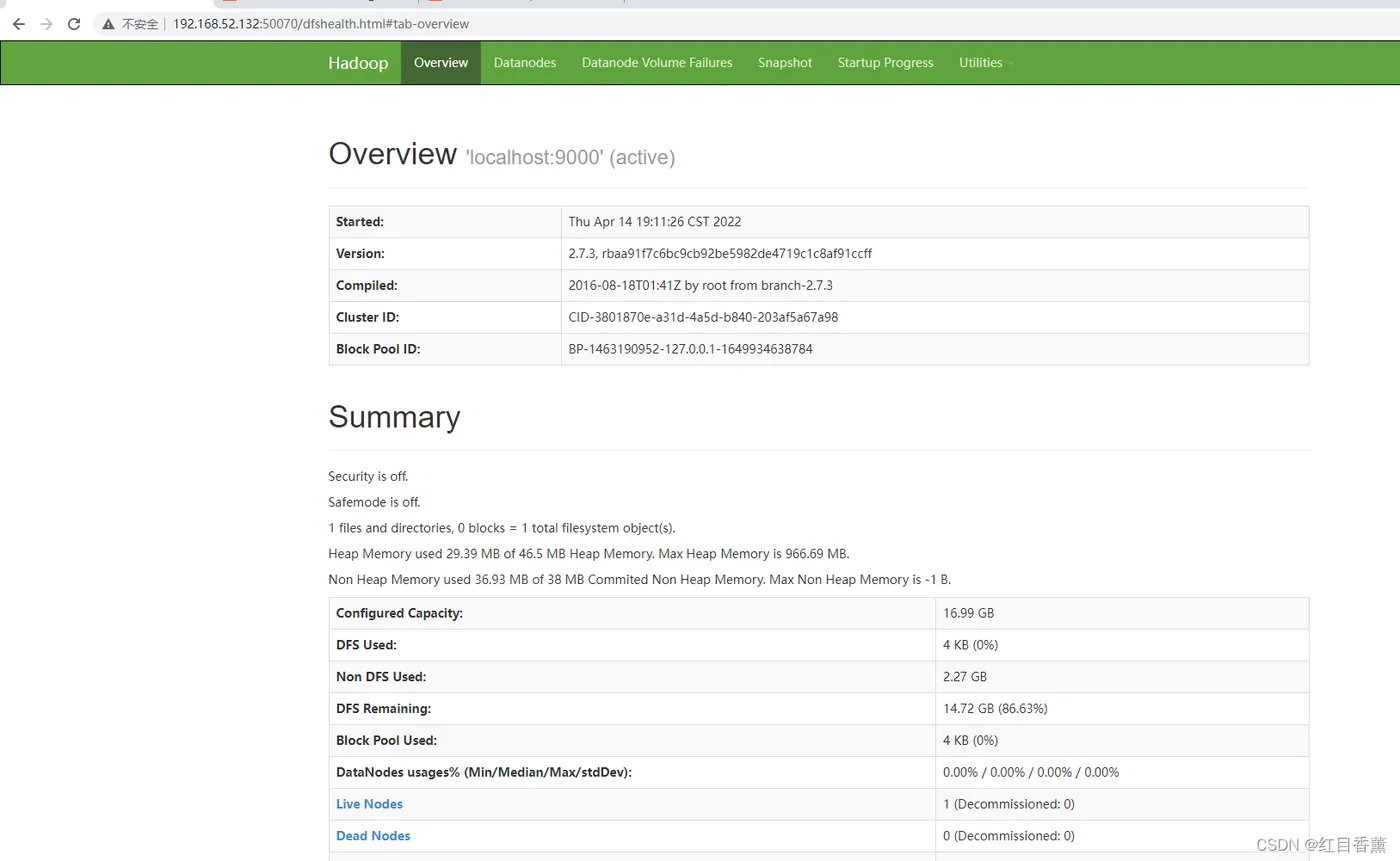1400x861 pixels.
Task: Click 'Safemode is off.' text
Action: pyautogui.click(x=374, y=502)
